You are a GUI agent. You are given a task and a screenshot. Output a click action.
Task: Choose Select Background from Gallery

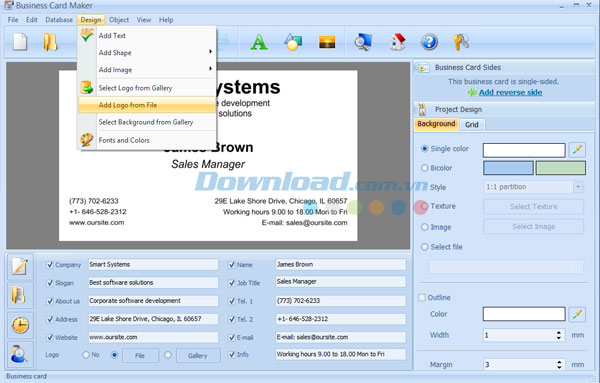pos(146,122)
